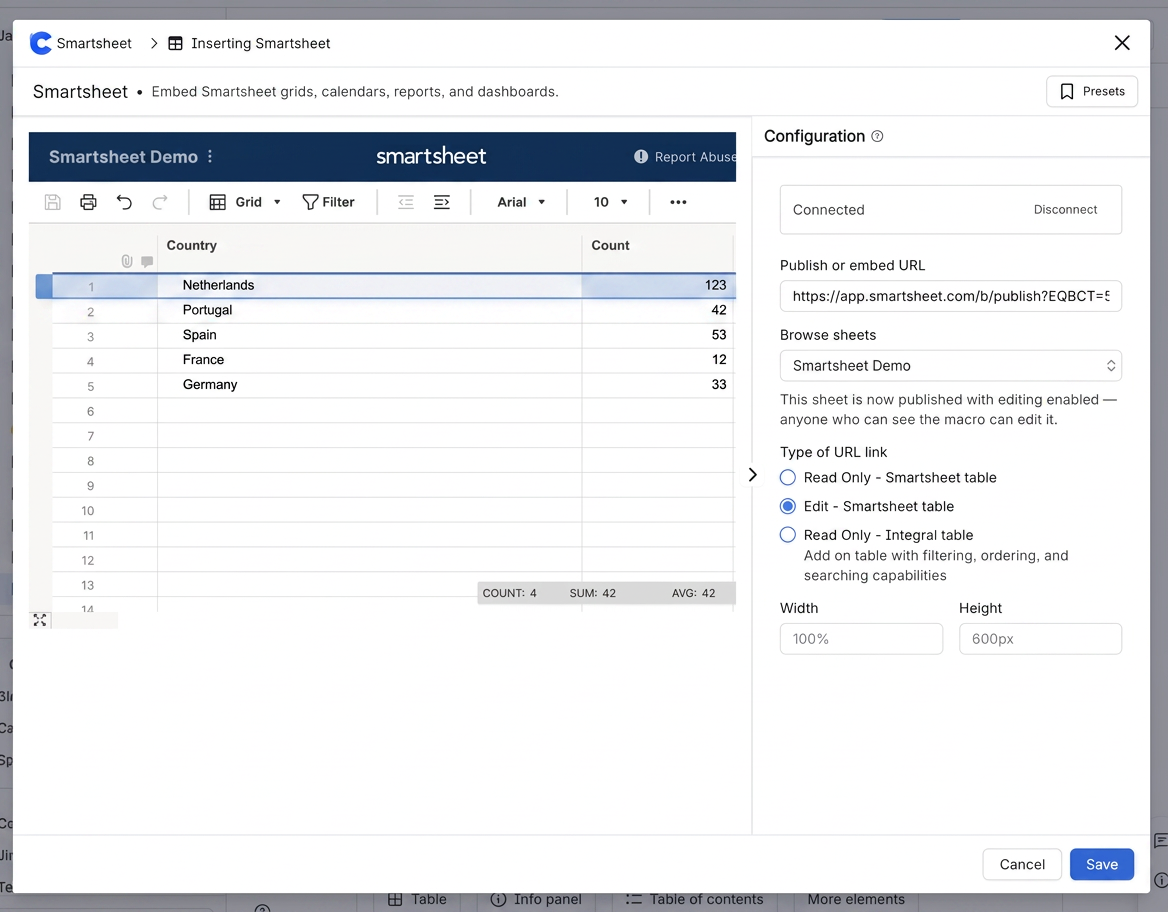Open the Smartsheet Demo vertical dots menu
This screenshot has height=912, width=1168.
click(x=210, y=156)
